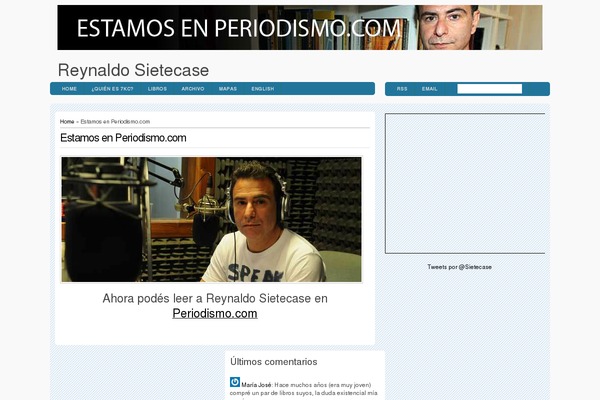Focus the search input field
Viewport: 600px width, 400px height.
coord(489,89)
